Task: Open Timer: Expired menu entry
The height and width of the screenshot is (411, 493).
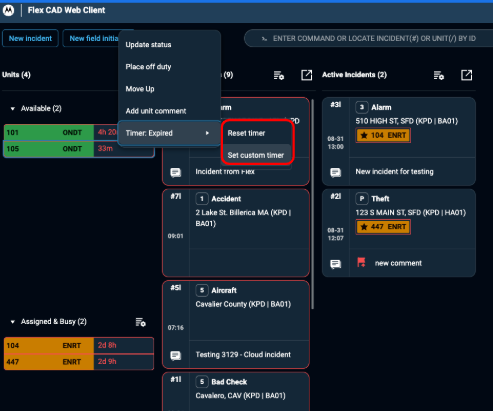Action: (x=169, y=133)
